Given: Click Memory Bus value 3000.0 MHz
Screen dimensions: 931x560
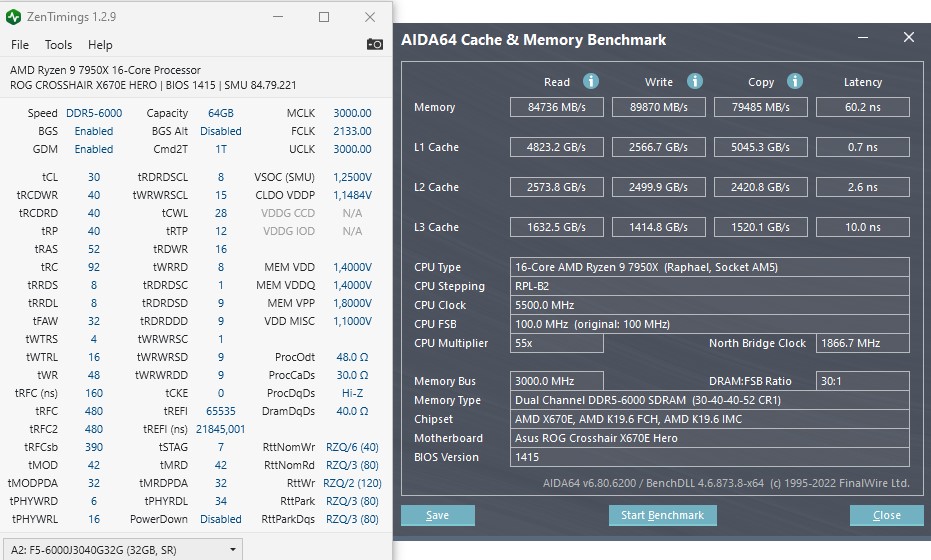Looking at the screenshot, I should click(x=556, y=381).
